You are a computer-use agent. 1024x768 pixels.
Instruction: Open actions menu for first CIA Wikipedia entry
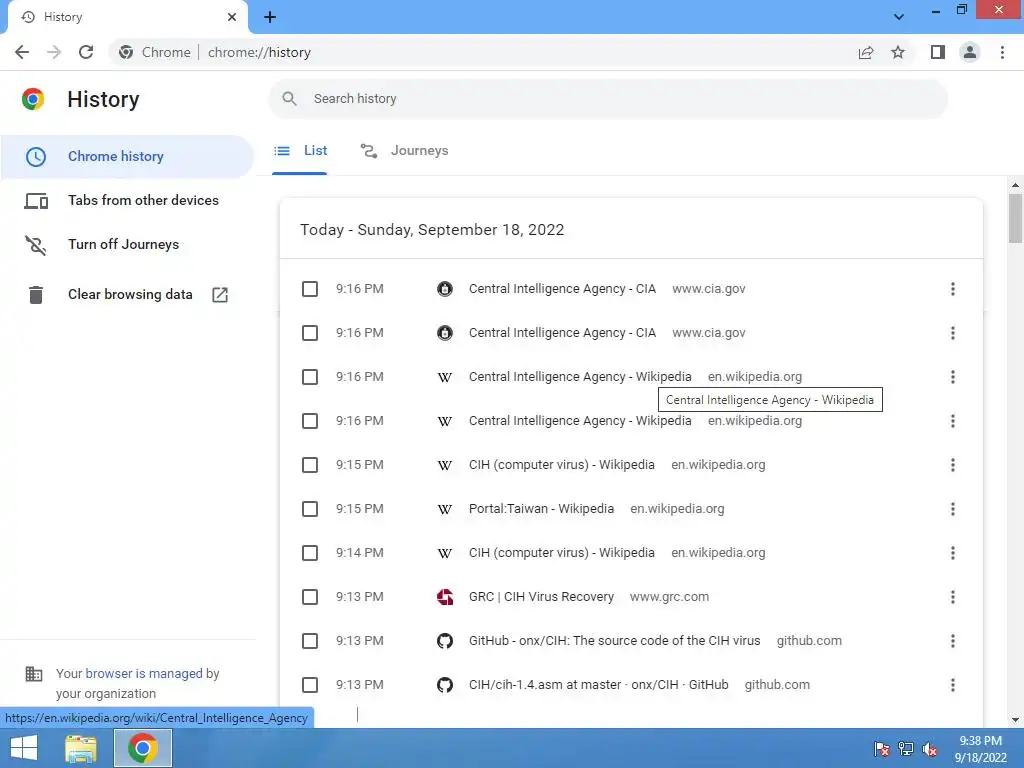pos(953,377)
